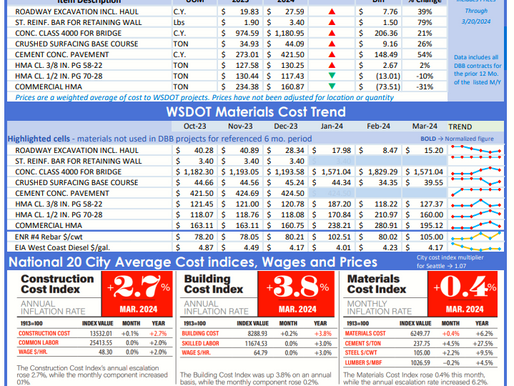The width and height of the screenshot is (514, 386).
Task: Click the red up triangle in the top St. Reinf. Bar row
Action: pyautogui.click(x=331, y=22)
